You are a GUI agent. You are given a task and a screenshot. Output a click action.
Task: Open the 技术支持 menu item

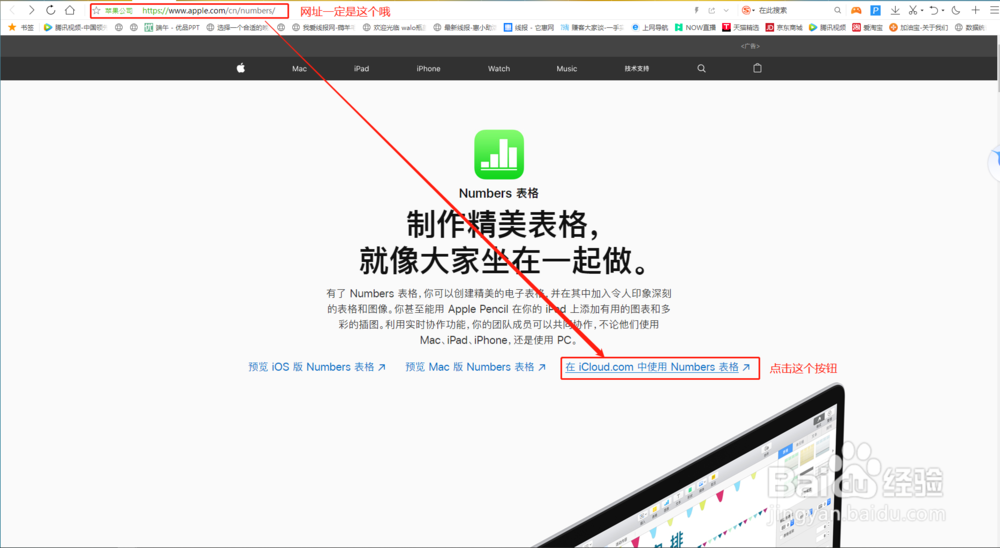pos(636,69)
